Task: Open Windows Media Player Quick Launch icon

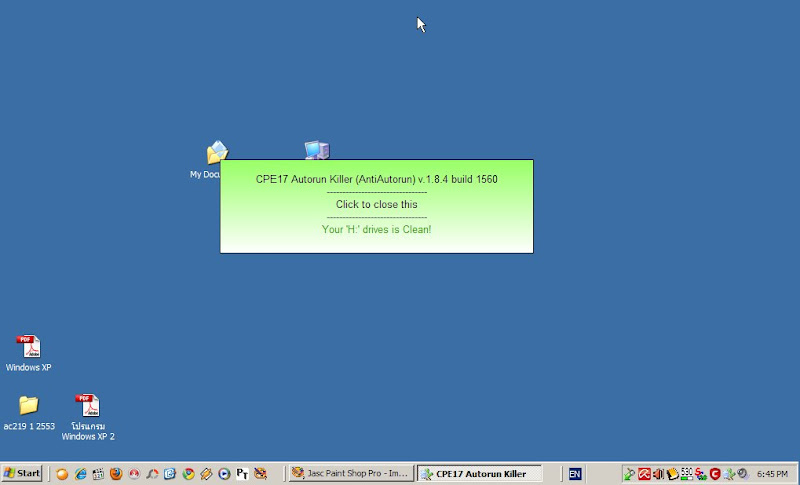Action: coord(224,474)
